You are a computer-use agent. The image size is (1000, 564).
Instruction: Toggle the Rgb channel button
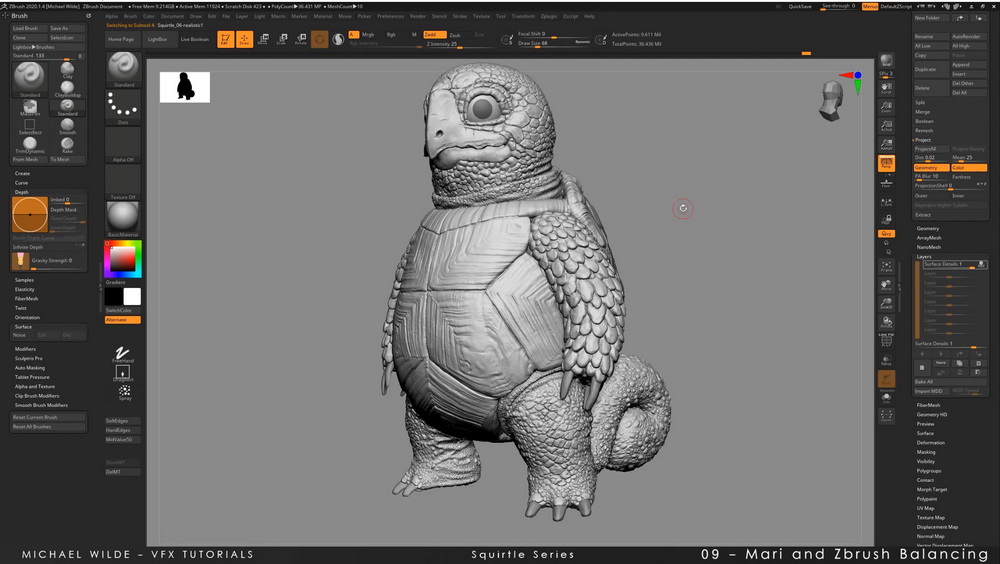391,34
